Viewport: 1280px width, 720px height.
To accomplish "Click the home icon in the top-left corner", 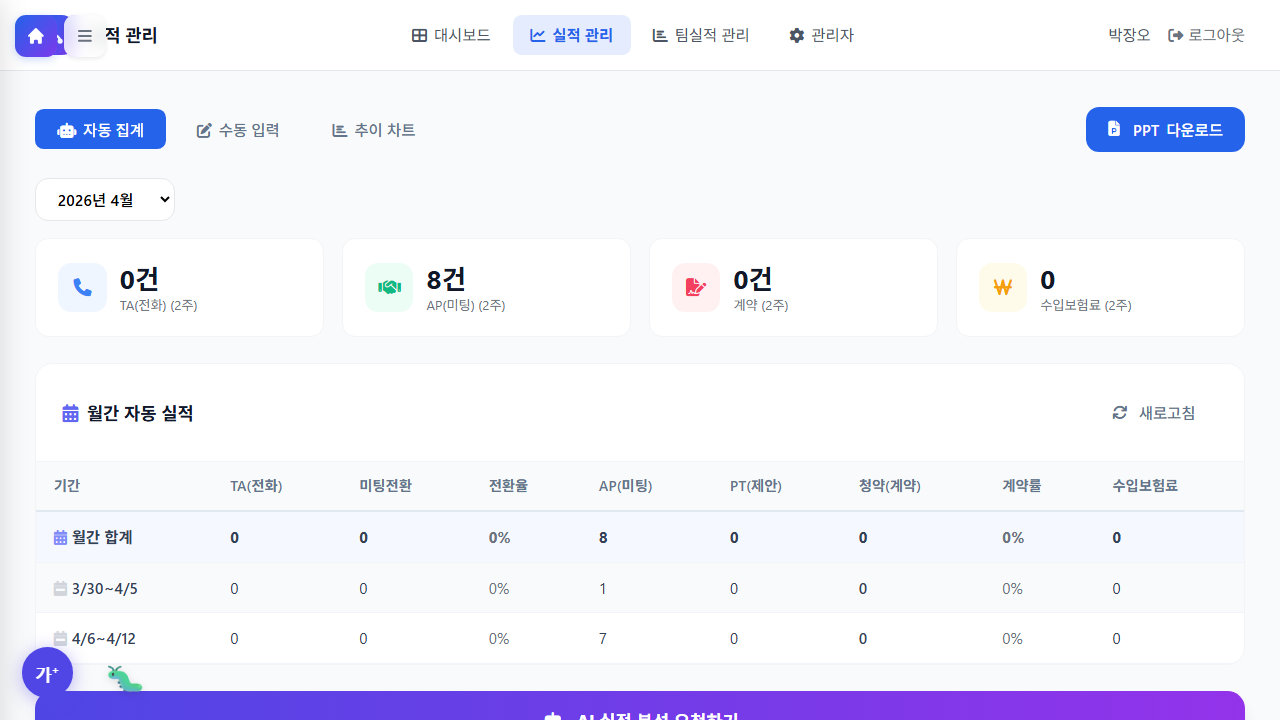I will pyautogui.click(x=37, y=35).
